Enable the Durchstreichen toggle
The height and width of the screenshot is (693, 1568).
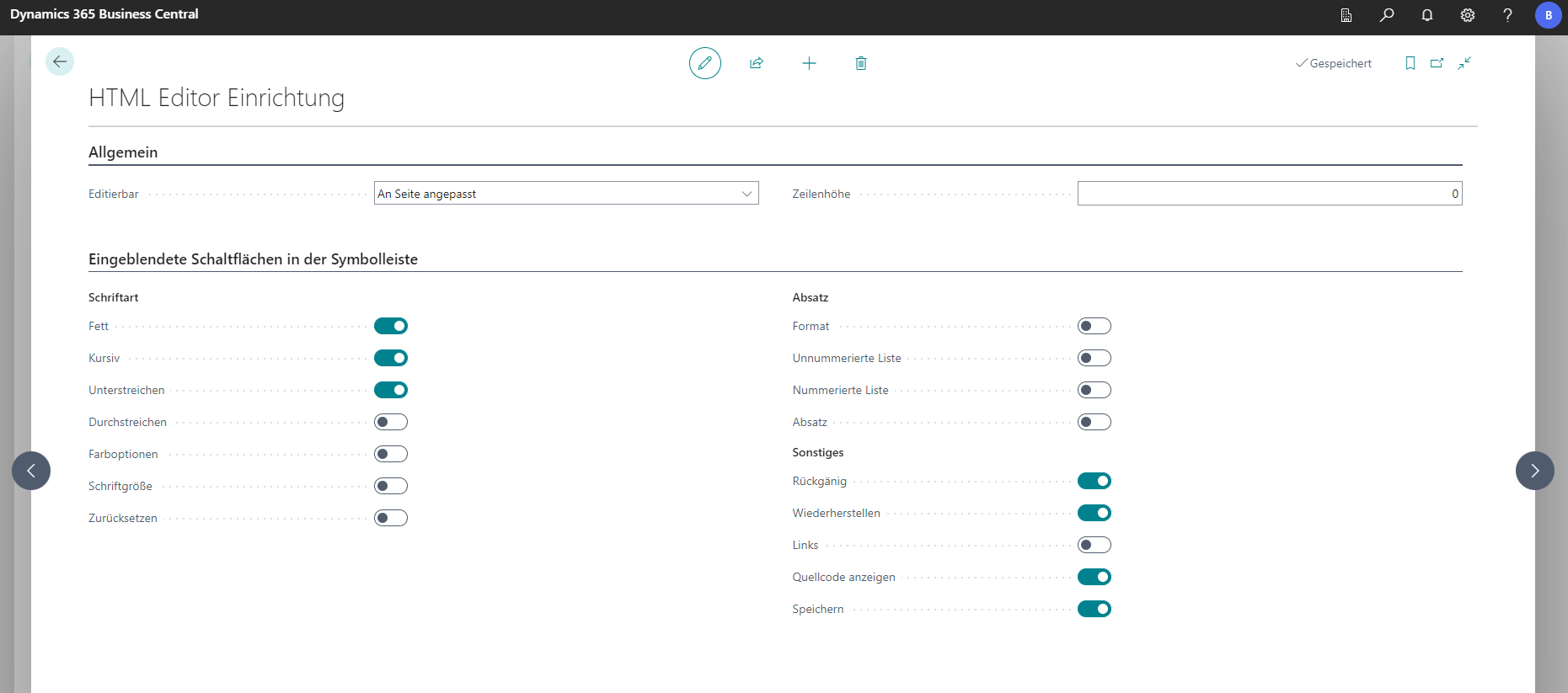click(391, 422)
